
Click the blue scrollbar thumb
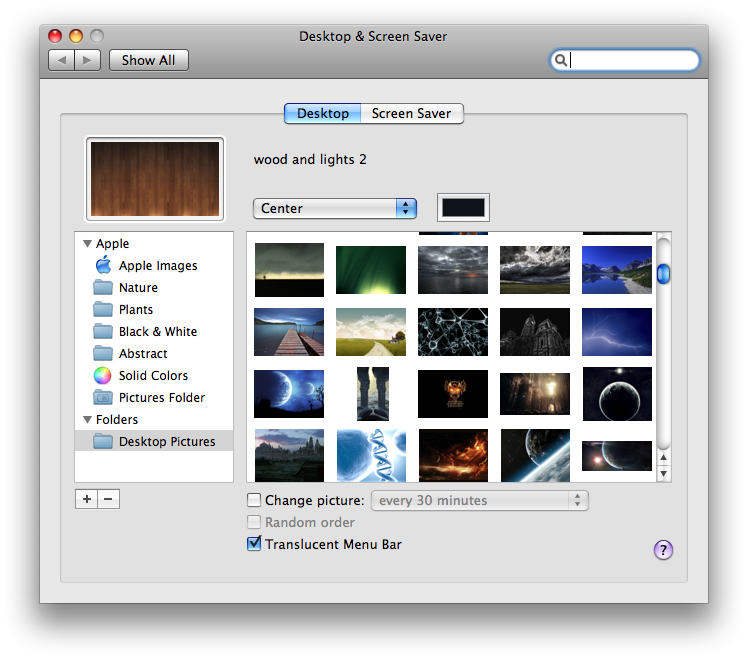664,274
